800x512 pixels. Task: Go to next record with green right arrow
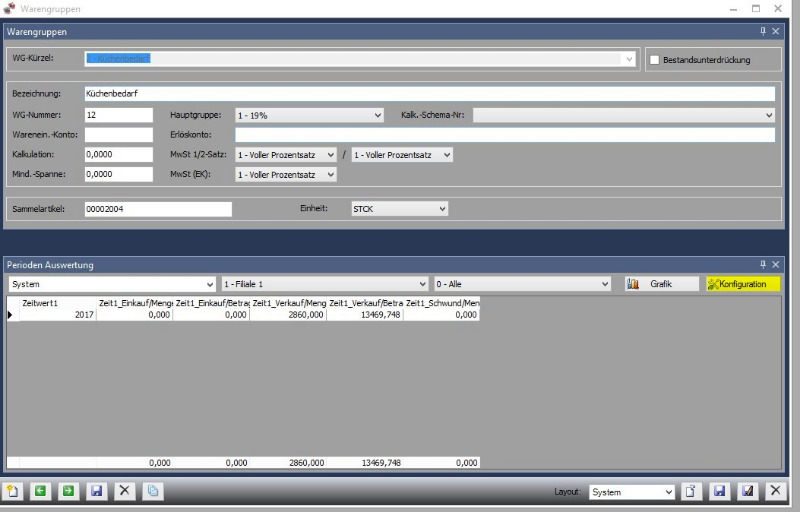click(68, 491)
